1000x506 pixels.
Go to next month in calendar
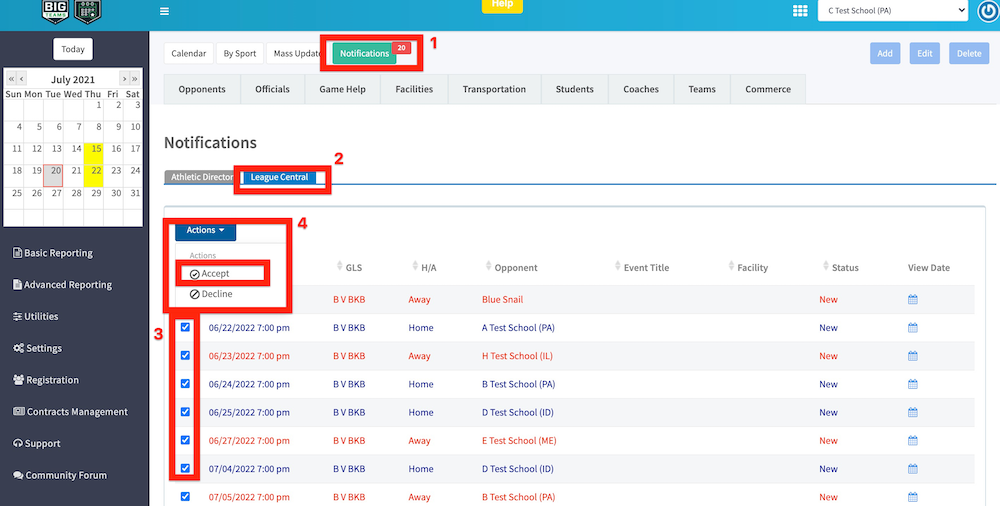coord(124,79)
